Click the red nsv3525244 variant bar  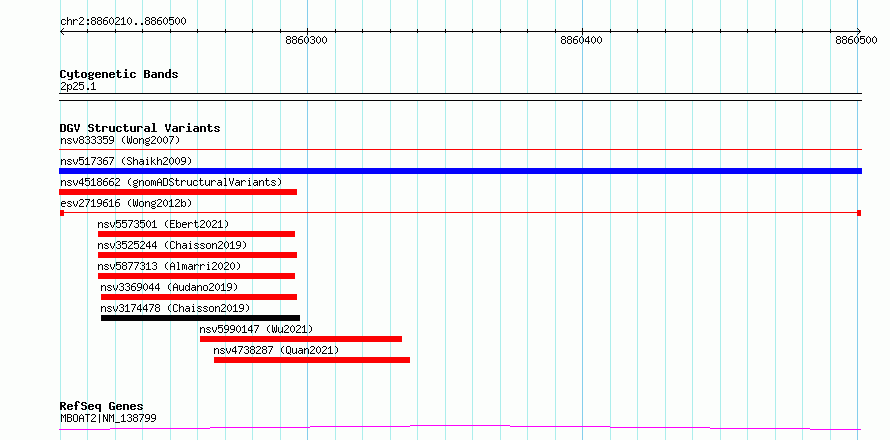[x=198, y=255]
